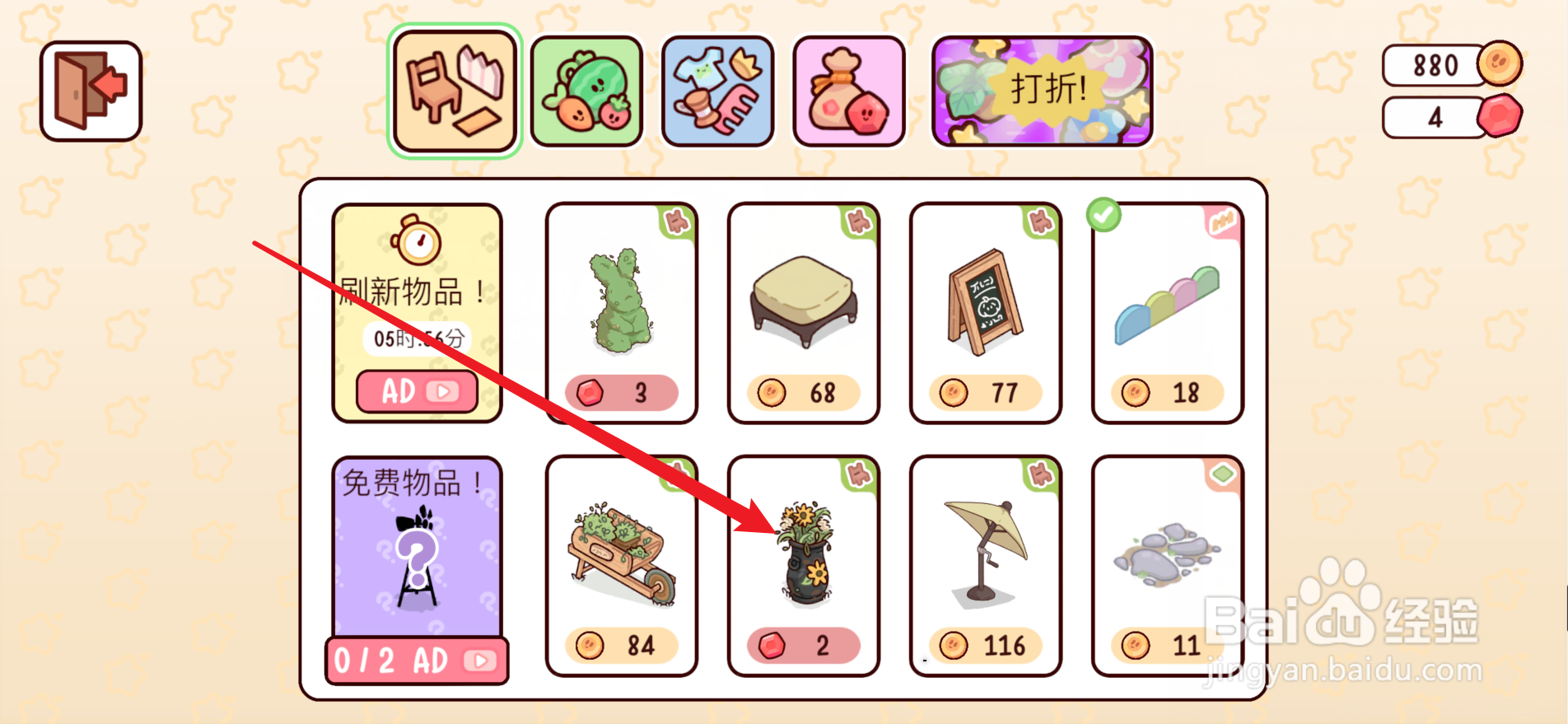The width and height of the screenshot is (1568, 724).
Task: Click the green checkmark on the fence item
Action: tap(1104, 215)
